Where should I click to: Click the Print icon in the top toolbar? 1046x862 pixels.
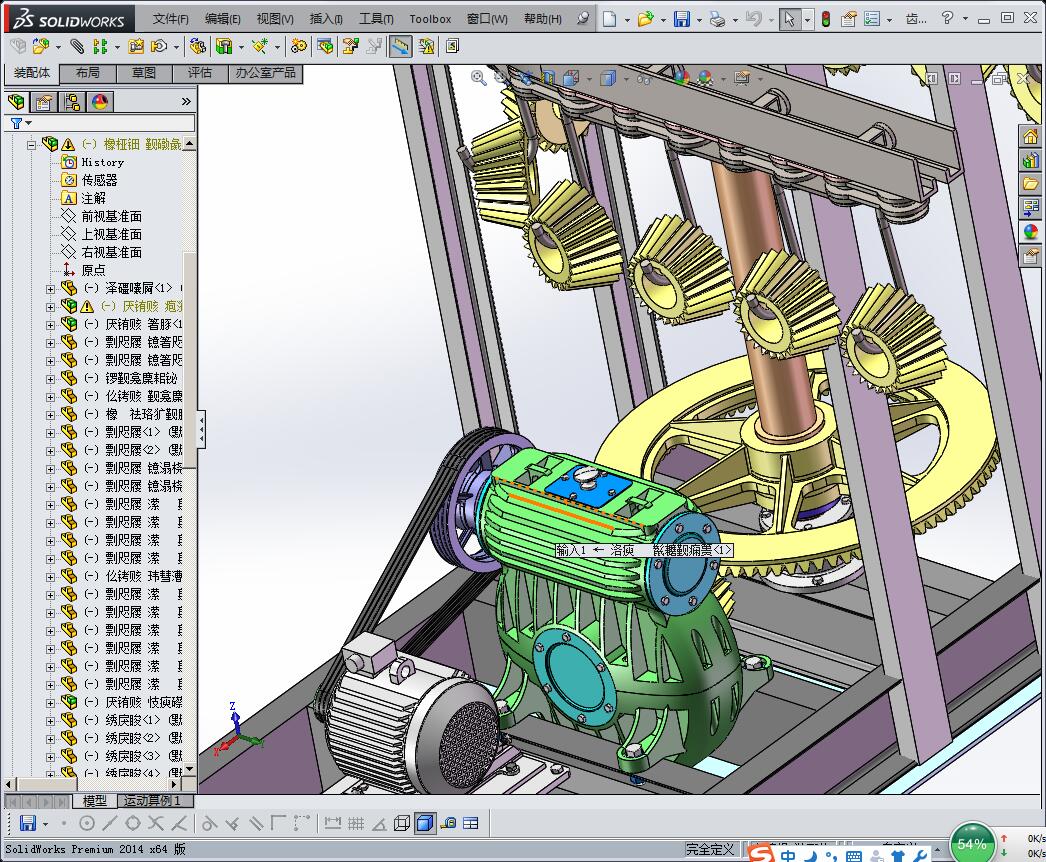(717, 19)
